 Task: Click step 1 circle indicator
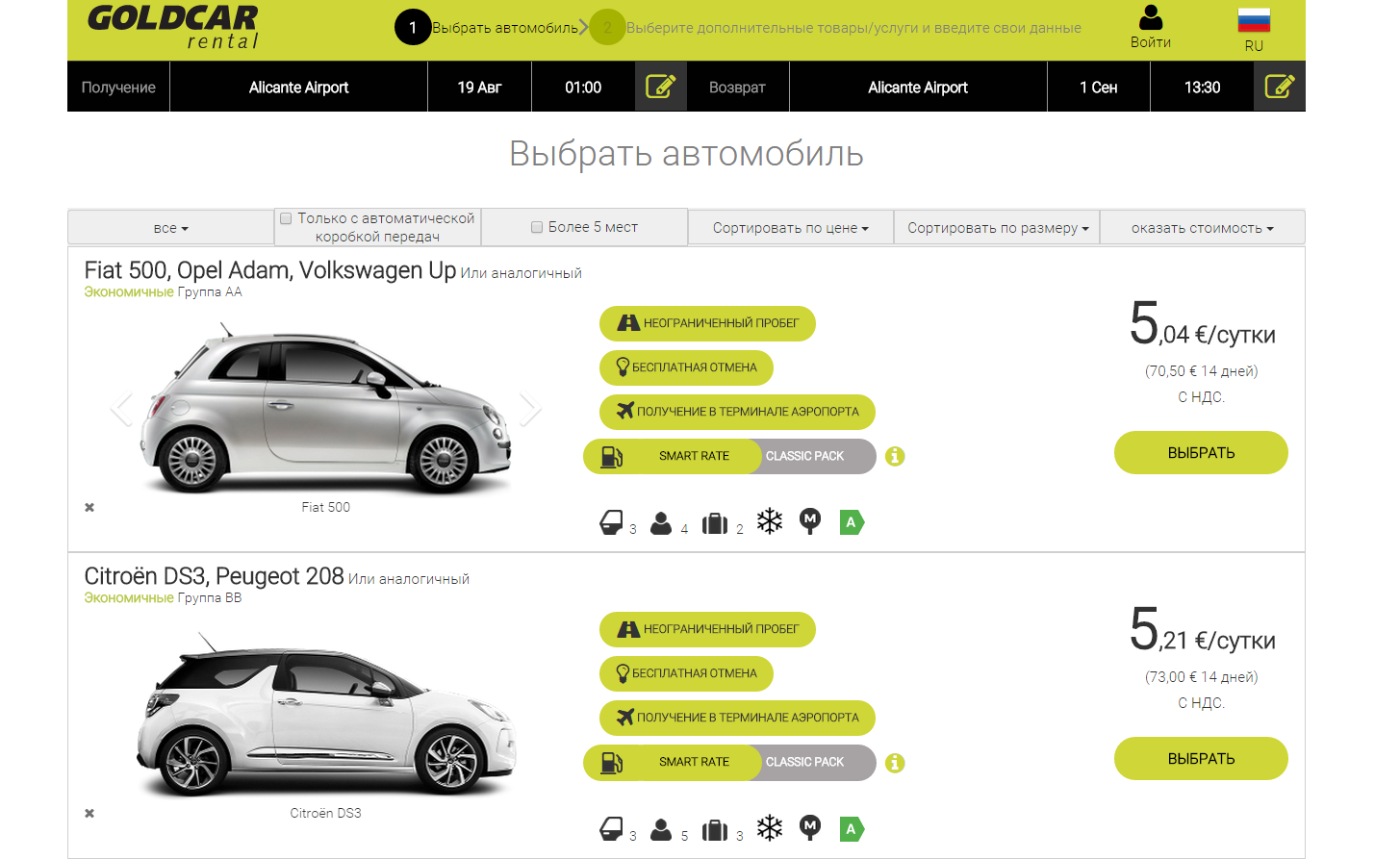[413, 27]
